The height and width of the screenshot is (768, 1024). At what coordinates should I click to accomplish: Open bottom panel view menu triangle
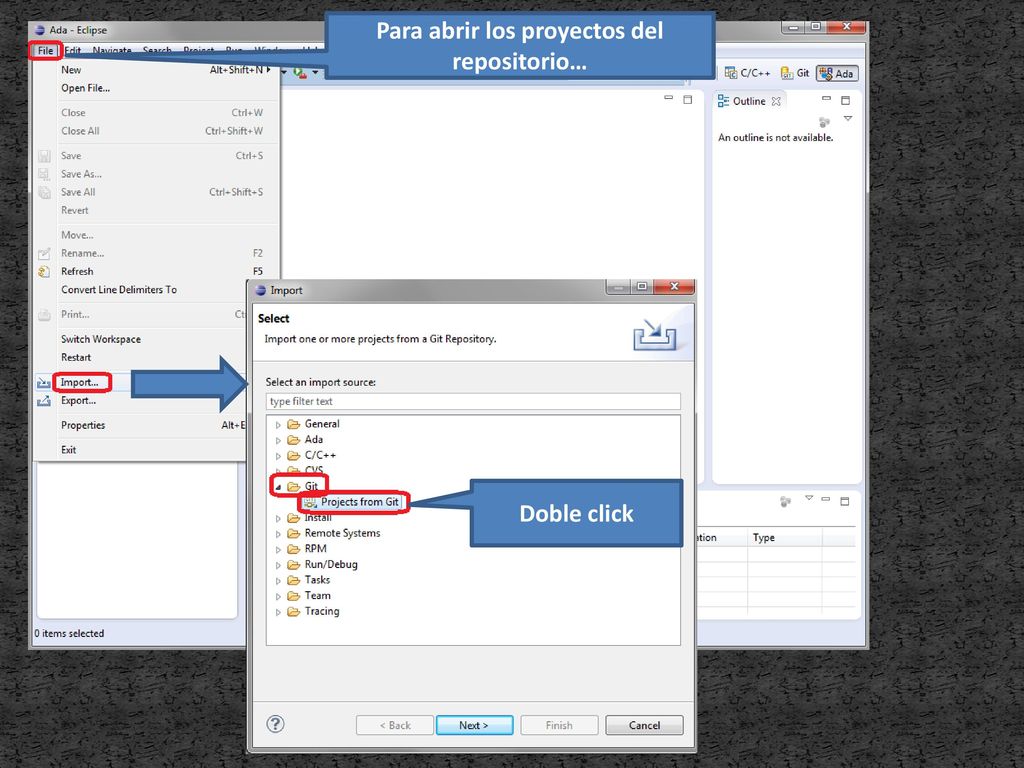pos(809,498)
